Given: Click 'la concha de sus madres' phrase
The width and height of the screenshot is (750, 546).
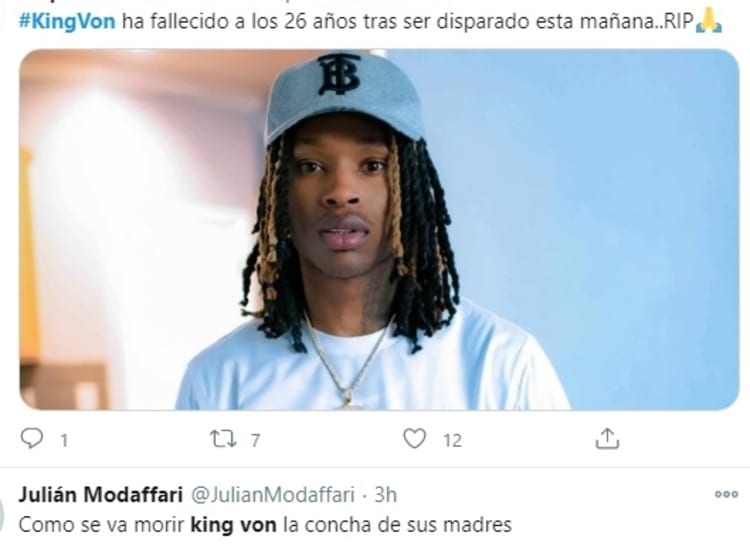Looking at the screenshot, I should click(397, 525).
